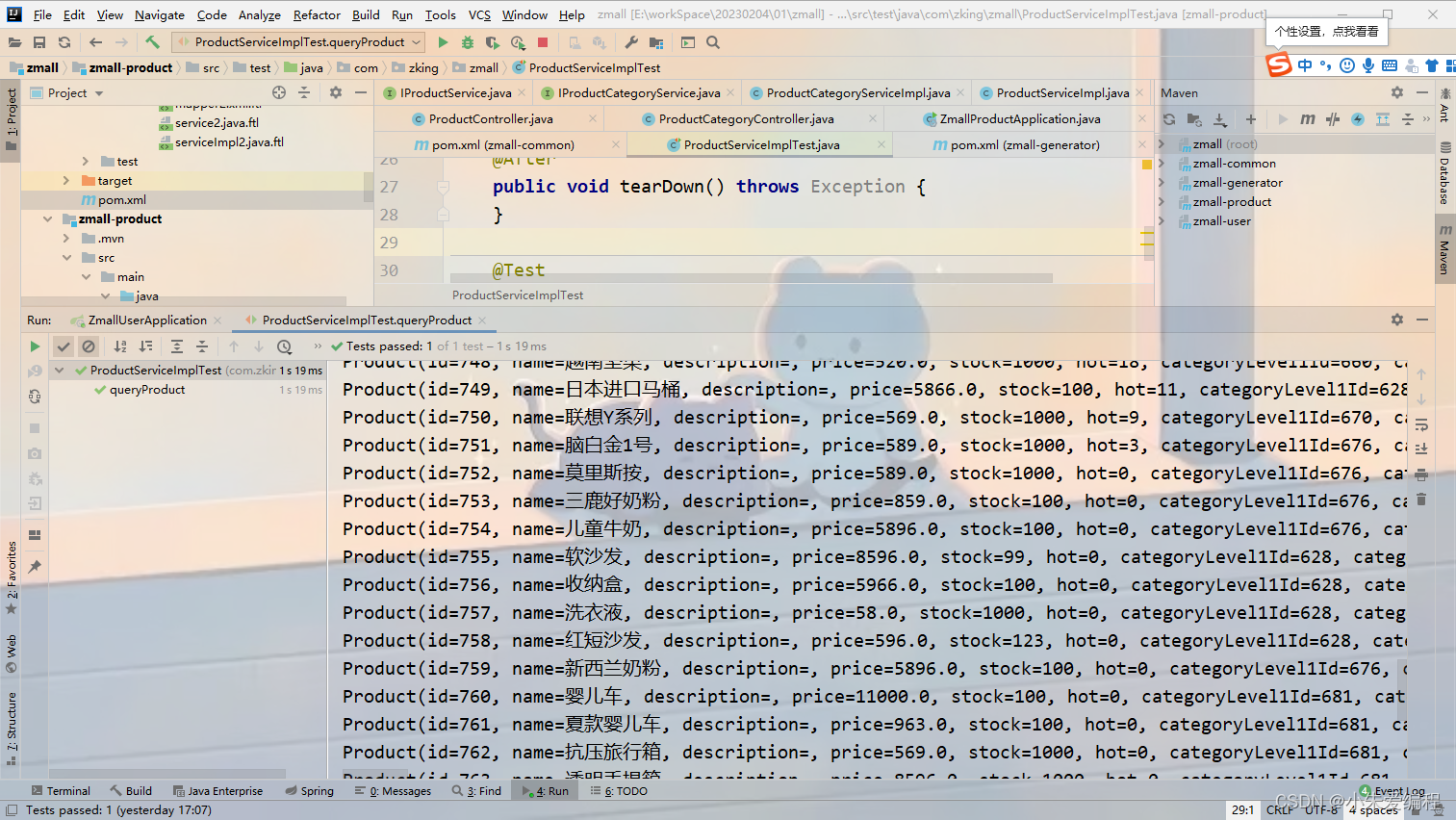Click the Build project hammer icon
This screenshot has height=820, width=1456.
point(152,42)
